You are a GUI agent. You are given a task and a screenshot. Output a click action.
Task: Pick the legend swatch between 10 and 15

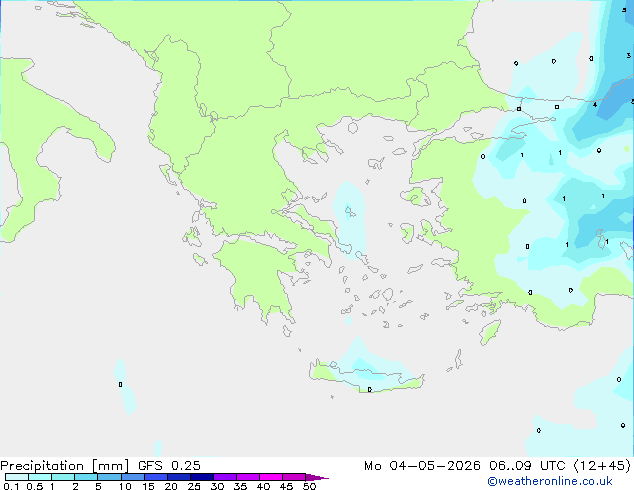coord(132,477)
